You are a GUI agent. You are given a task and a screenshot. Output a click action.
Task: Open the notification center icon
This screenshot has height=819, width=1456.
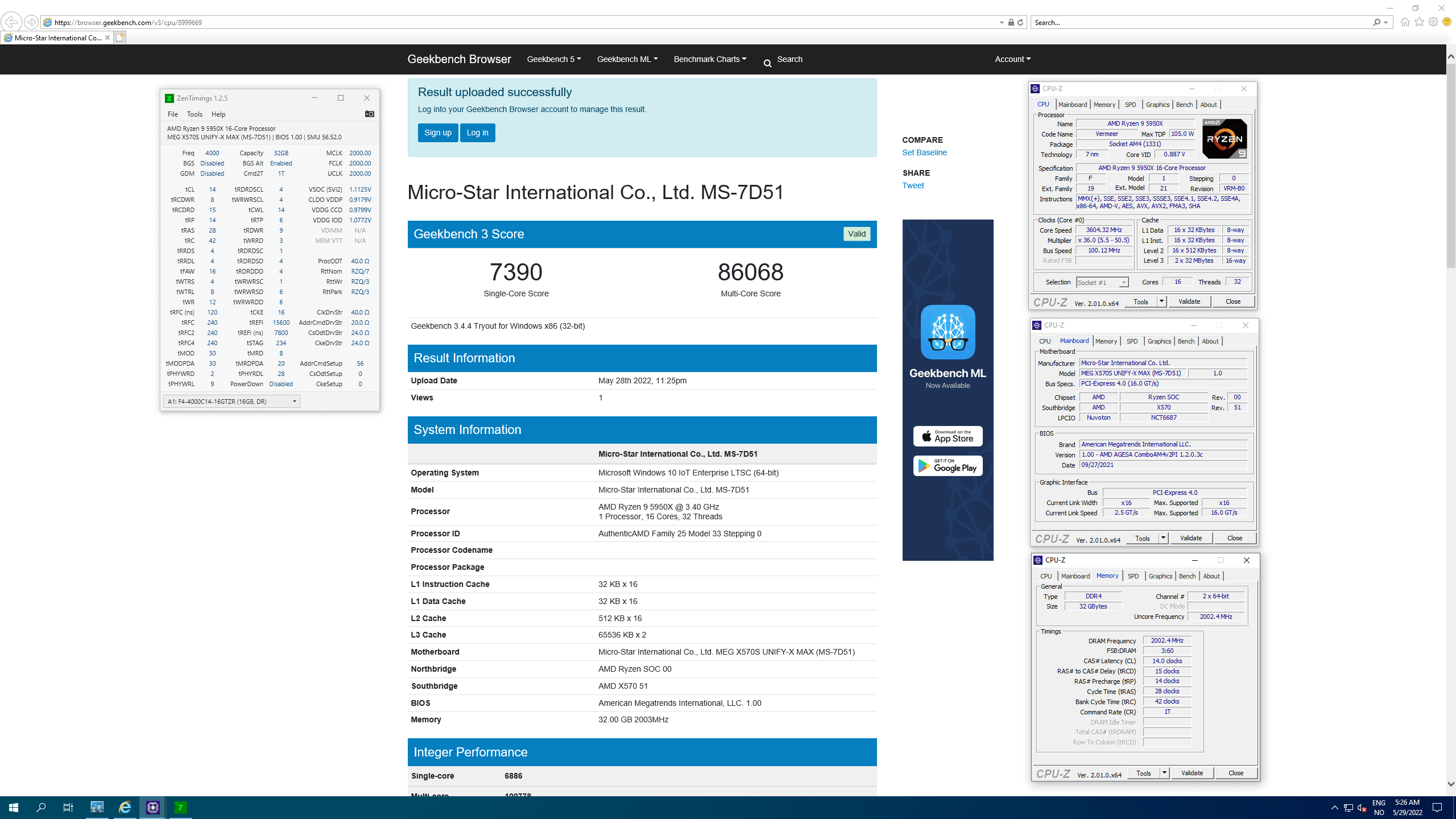[1437, 808]
